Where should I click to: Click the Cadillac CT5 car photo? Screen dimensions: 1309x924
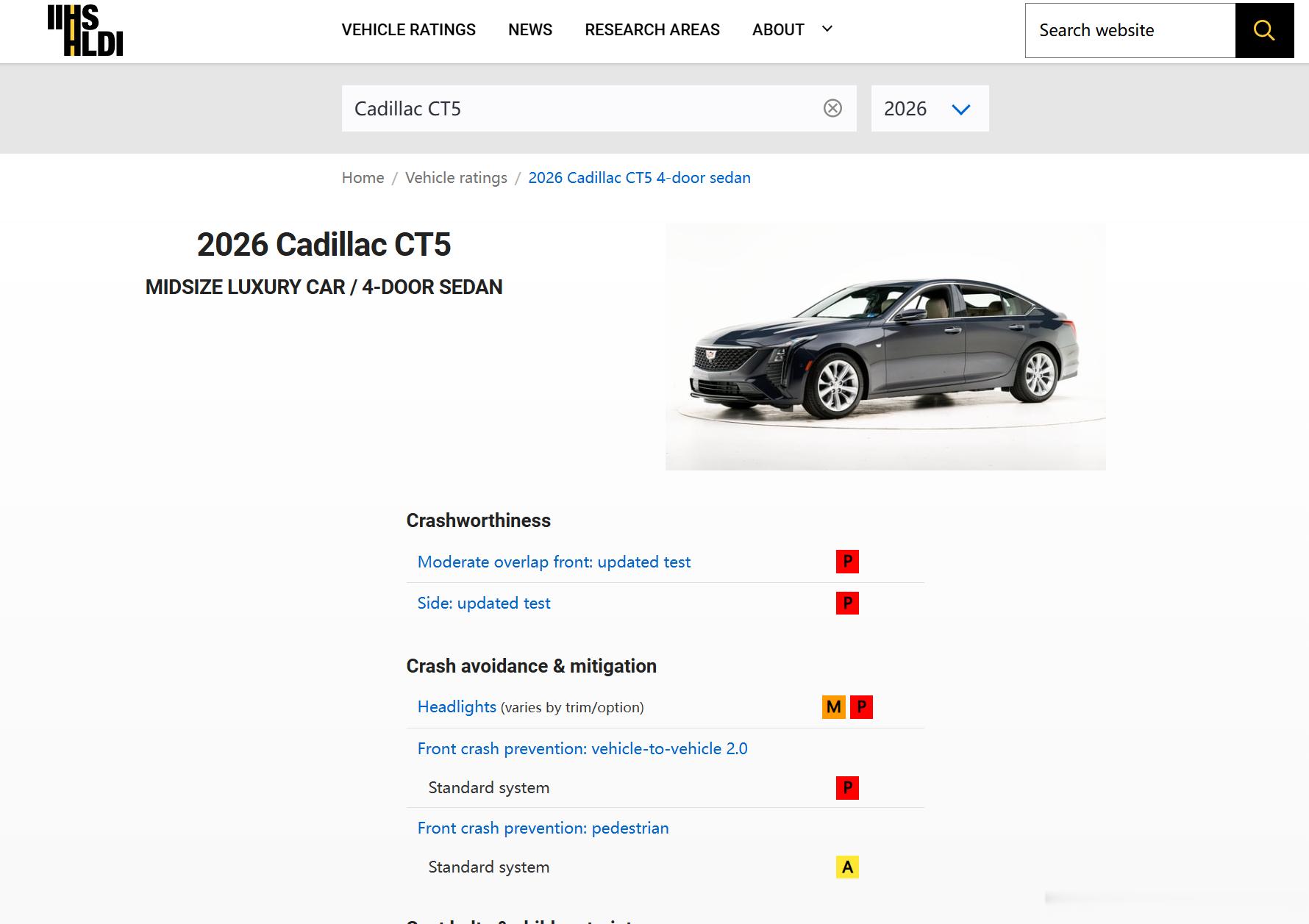[x=885, y=347]
